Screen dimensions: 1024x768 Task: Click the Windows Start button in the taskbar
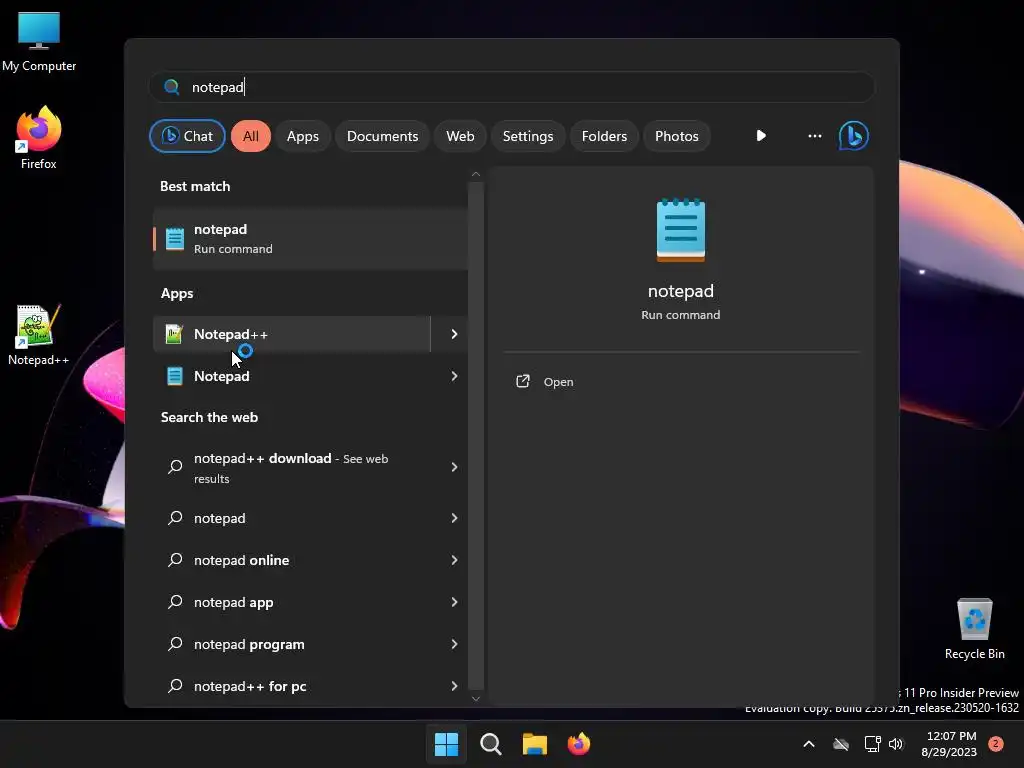tap(447, 744)
